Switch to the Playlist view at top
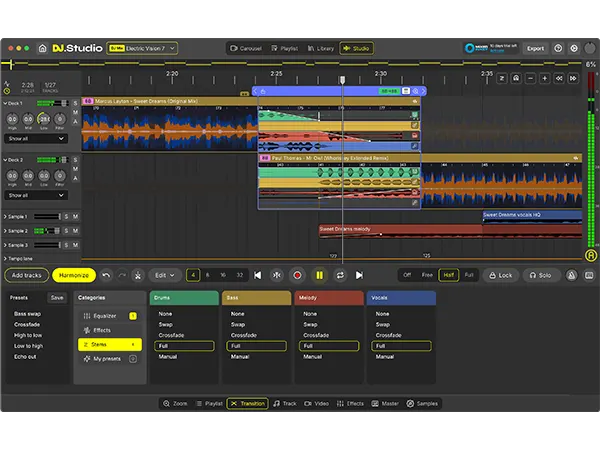 285,48
